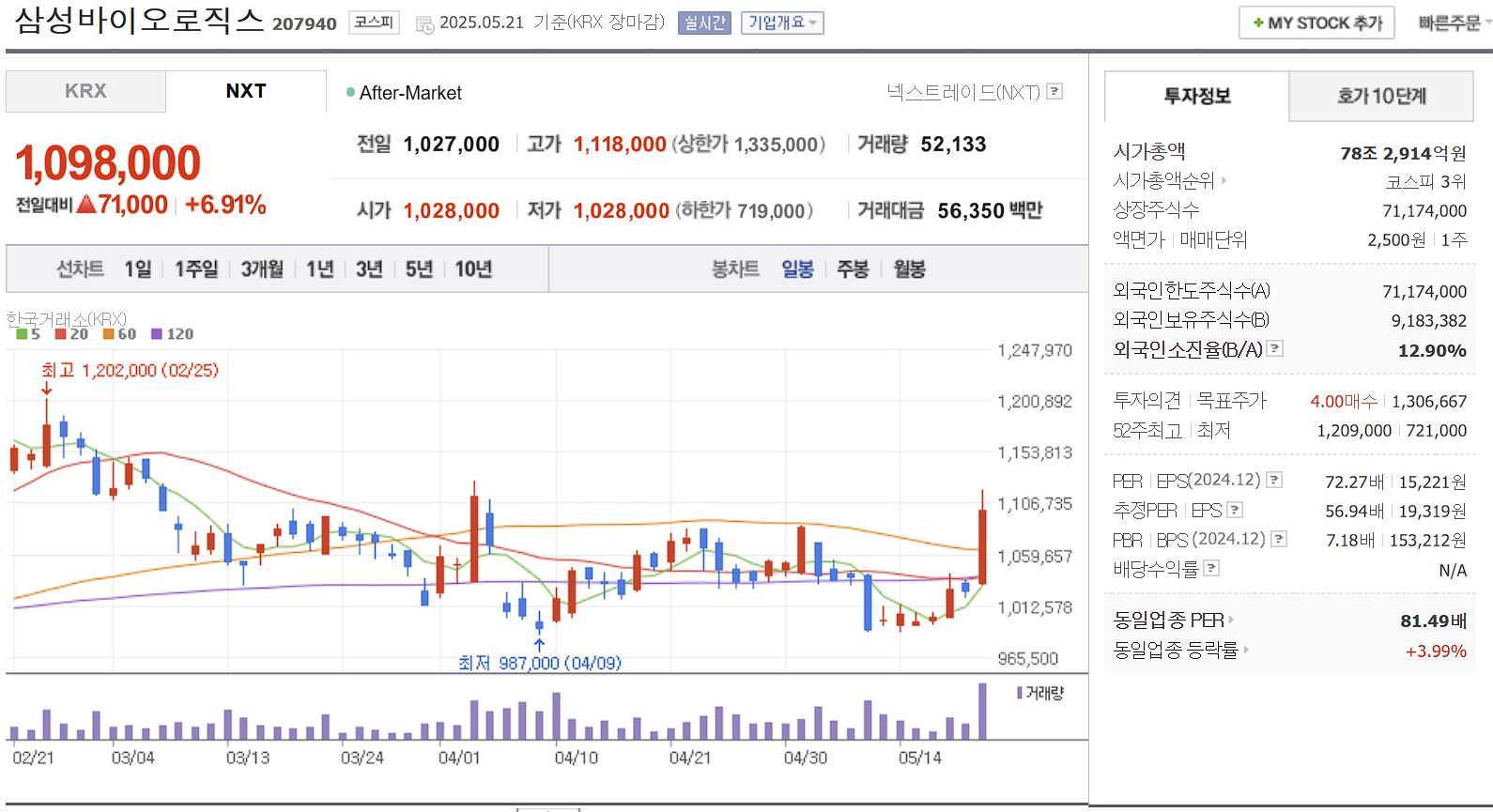Show the 1주일 line chart
The image size is (1493, 812).
(x=196, y=269)
